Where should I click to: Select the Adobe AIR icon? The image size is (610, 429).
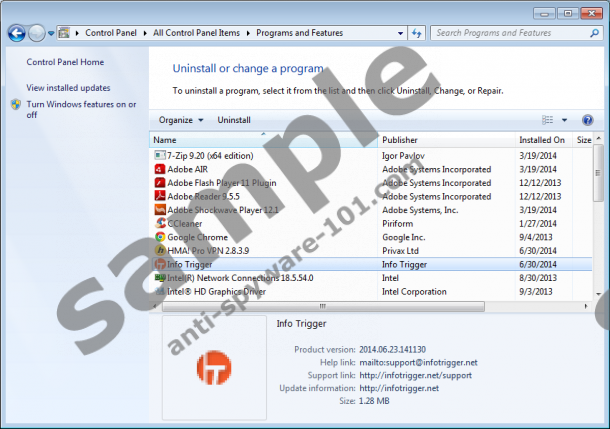click(160, 170)
